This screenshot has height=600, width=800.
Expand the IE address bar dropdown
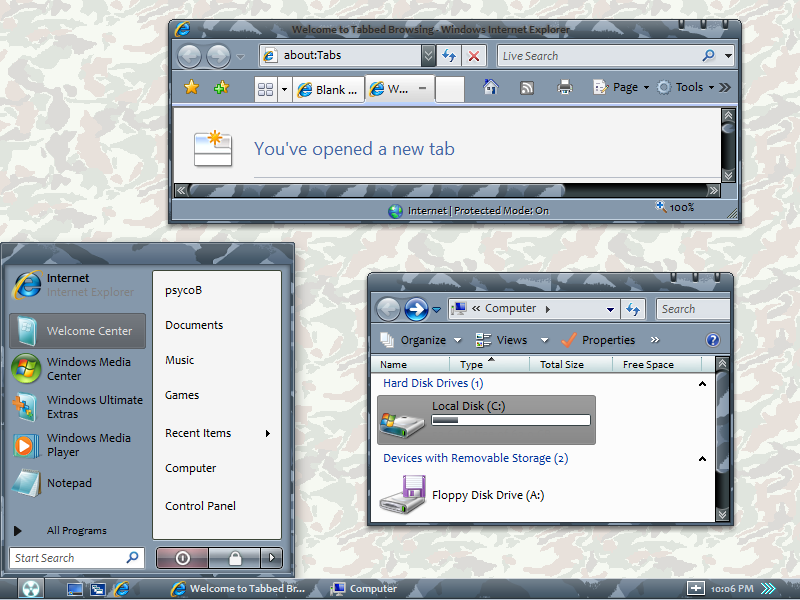click(x=428, y=55)
